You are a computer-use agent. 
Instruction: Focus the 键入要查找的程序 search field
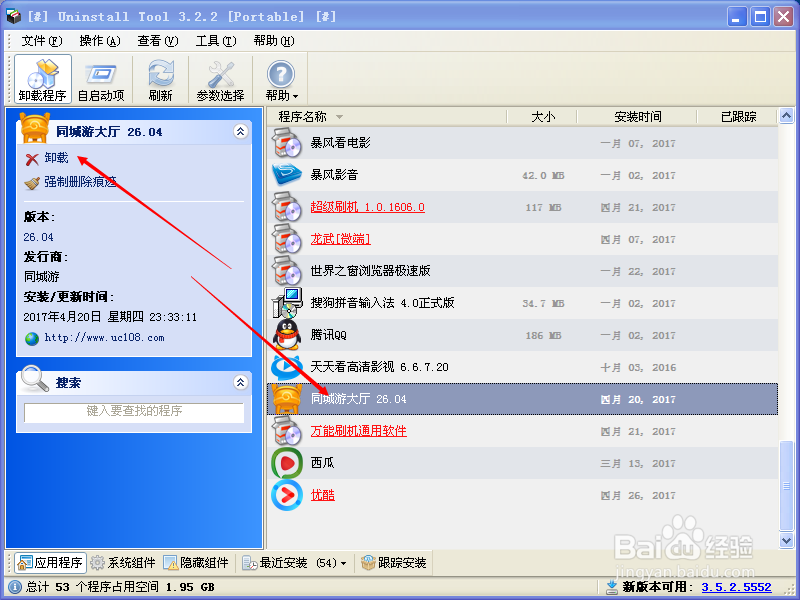click(134, 411)
